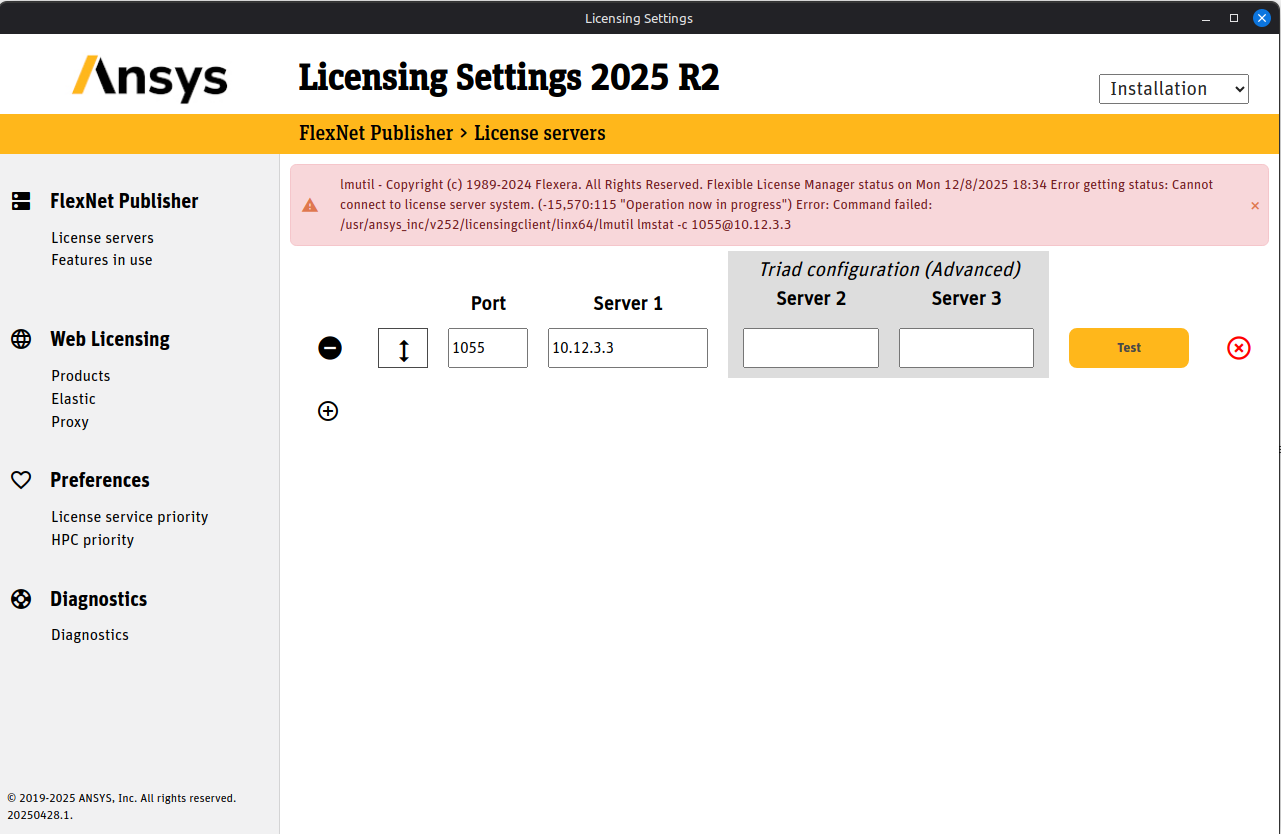The image size is (1281, 834).
Task: Click the FlexNet Publisher server icon
Action: 21,201
